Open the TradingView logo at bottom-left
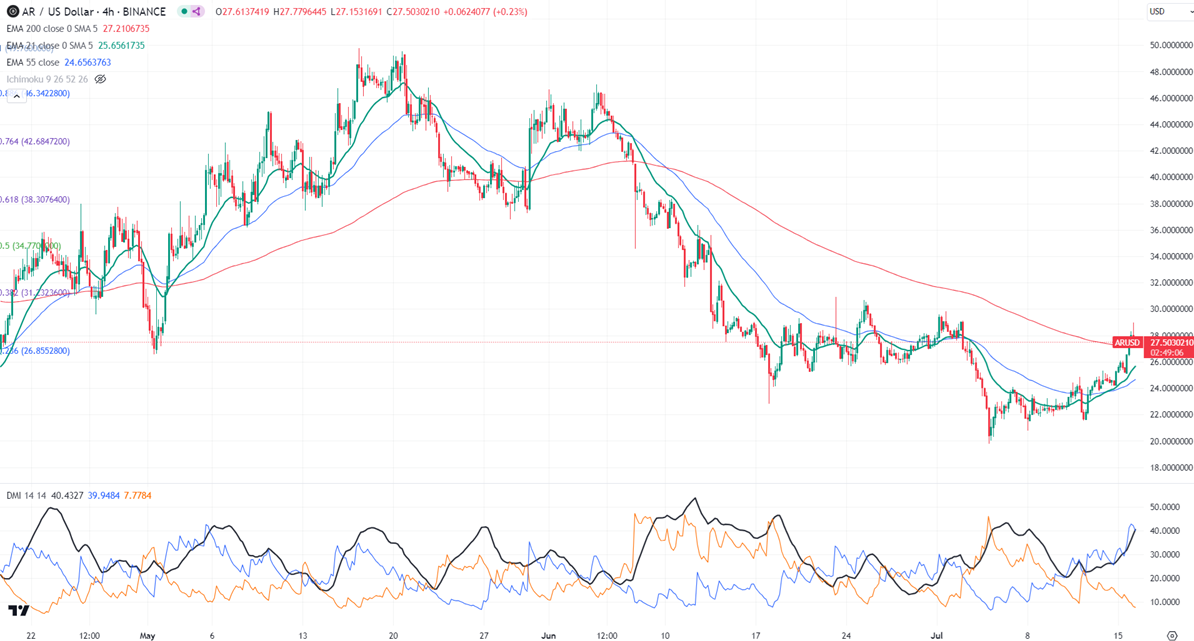This screenshot has height=641, width=1194. coord(18,611)
